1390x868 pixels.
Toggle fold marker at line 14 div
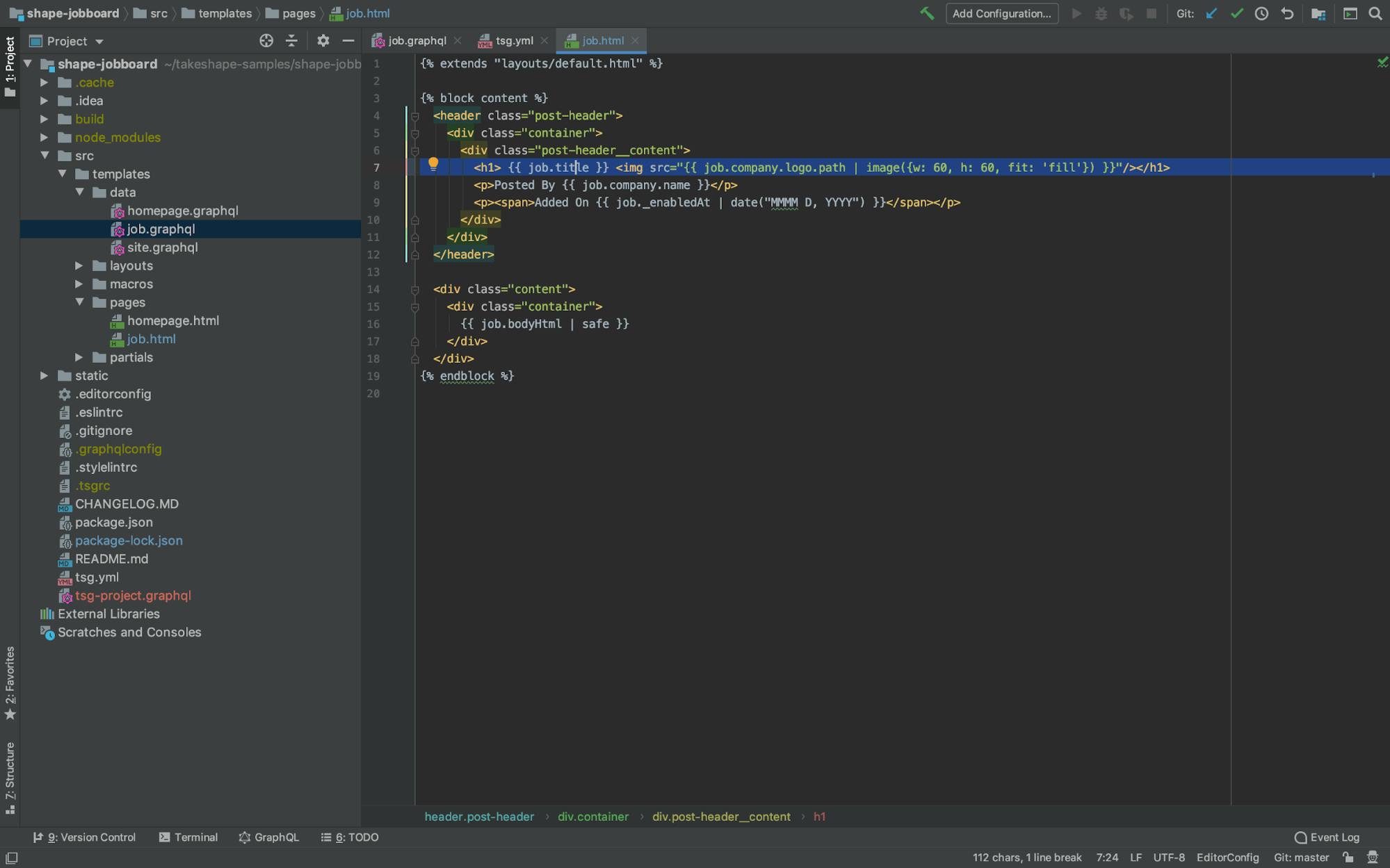(x=414, y=290)
